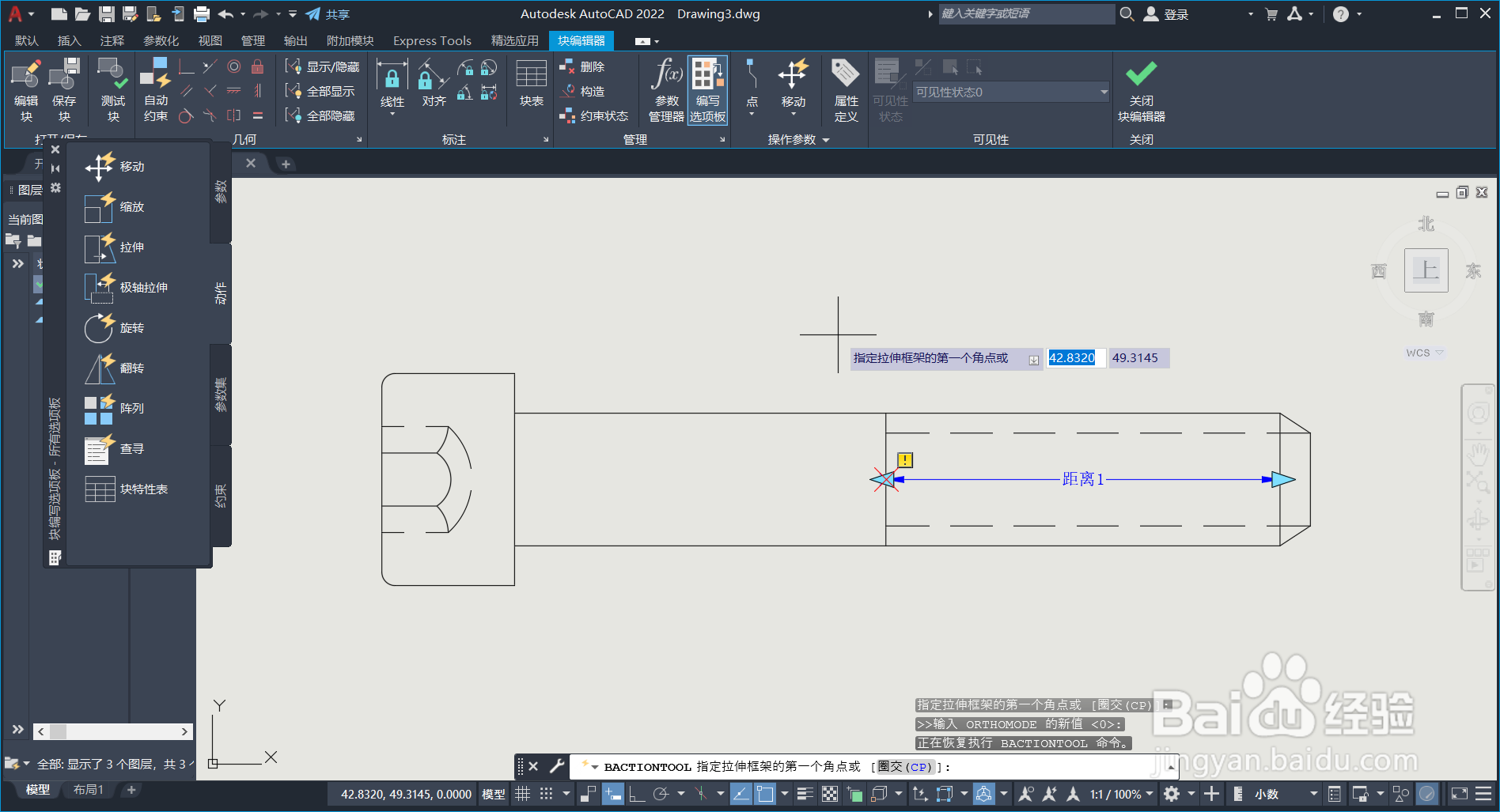Open the 块表 tool in the ribbon
Screen dimensions: 1500x812
pos(531,84)
